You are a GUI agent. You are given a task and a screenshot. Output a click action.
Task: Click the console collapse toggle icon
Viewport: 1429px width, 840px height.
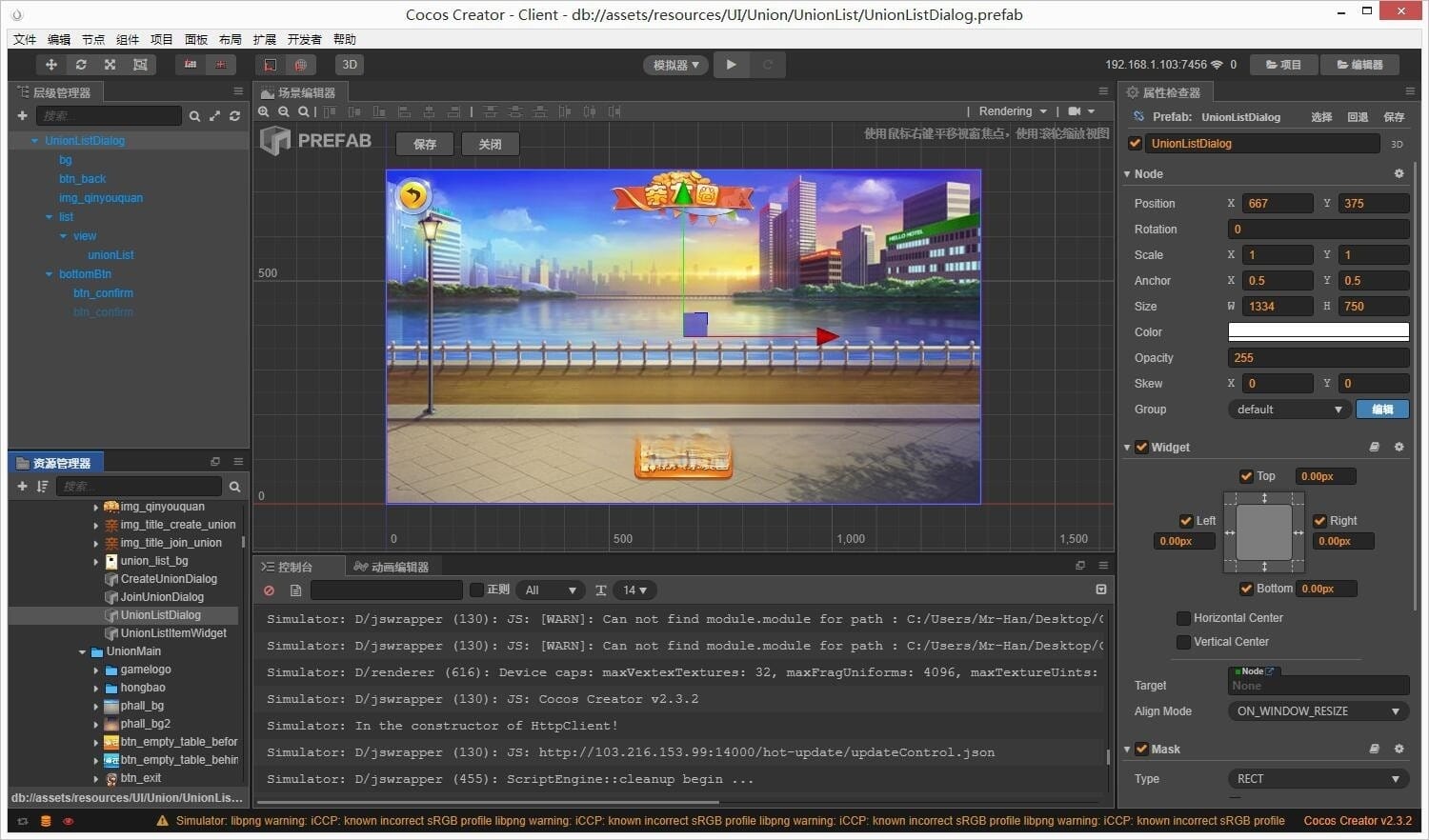tap(1101, 590)
